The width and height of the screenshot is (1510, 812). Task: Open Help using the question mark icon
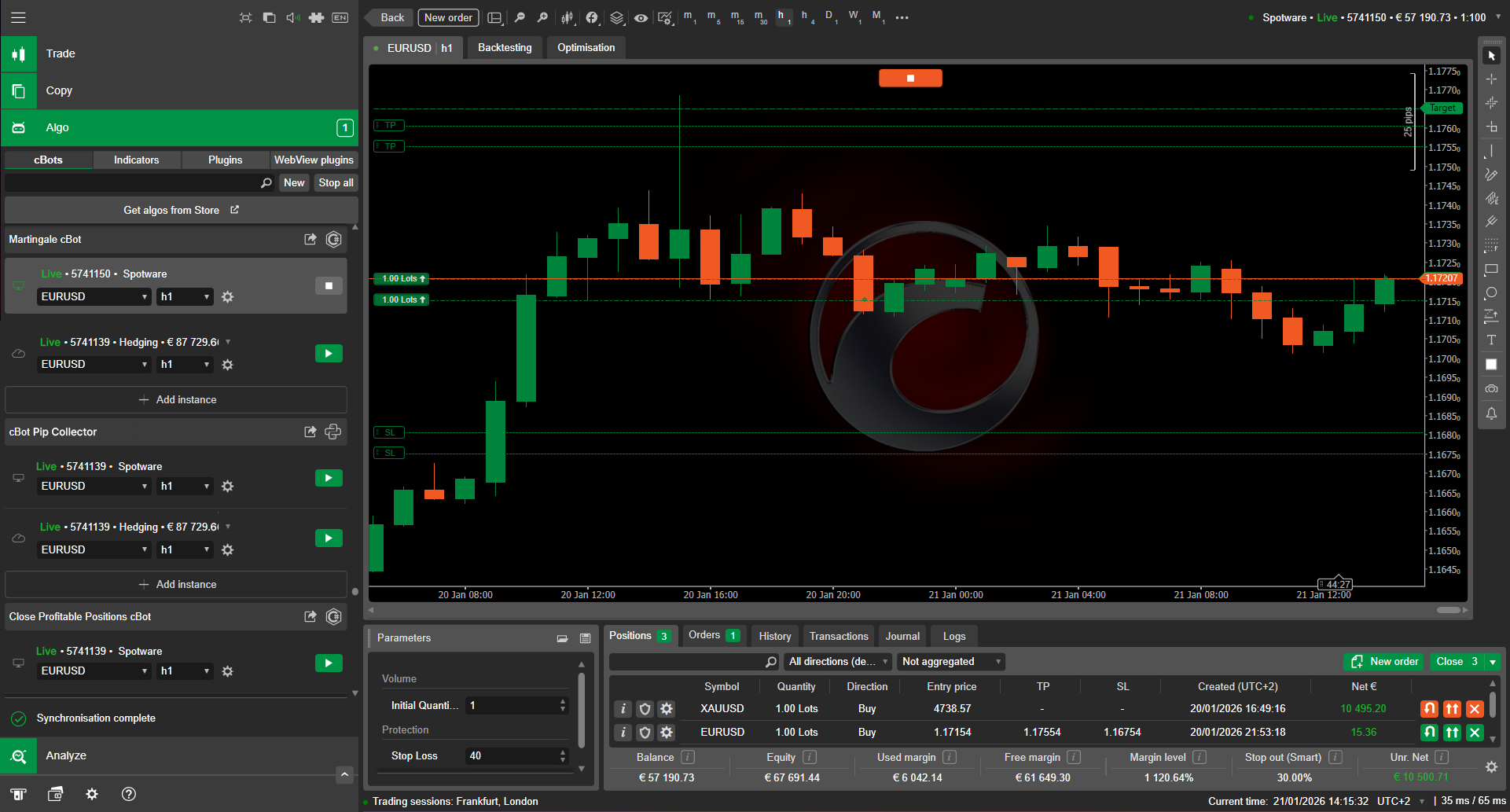coord(128,795)
